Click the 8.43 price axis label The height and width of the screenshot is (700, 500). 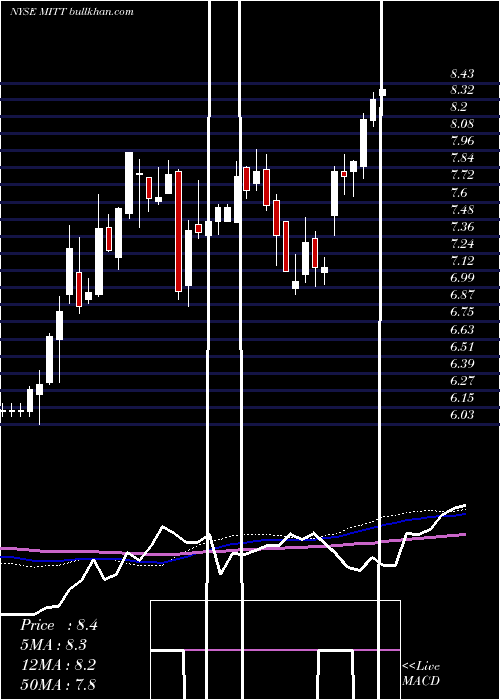coord(462,73)
